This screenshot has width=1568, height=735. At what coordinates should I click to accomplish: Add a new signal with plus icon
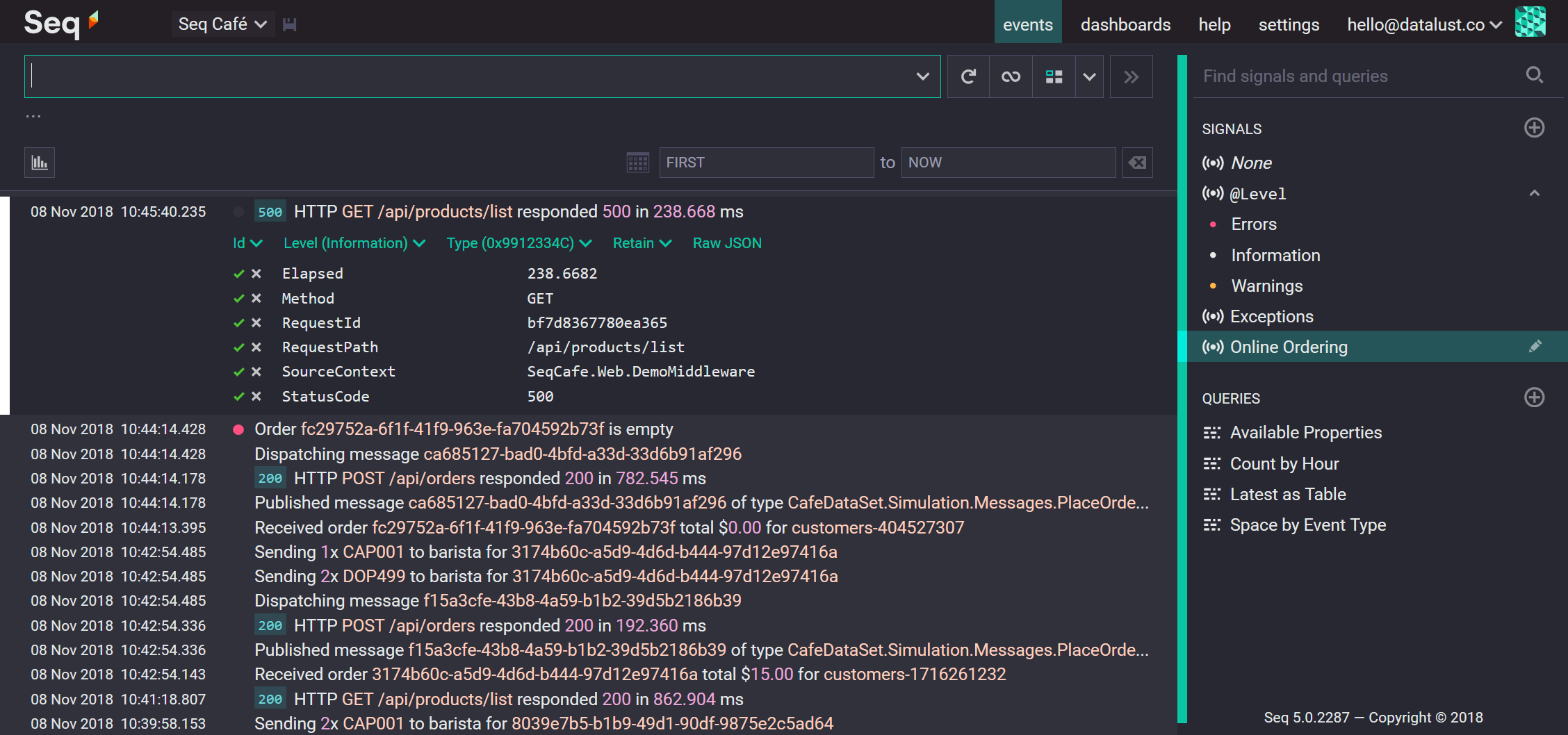coord(1534,128)
